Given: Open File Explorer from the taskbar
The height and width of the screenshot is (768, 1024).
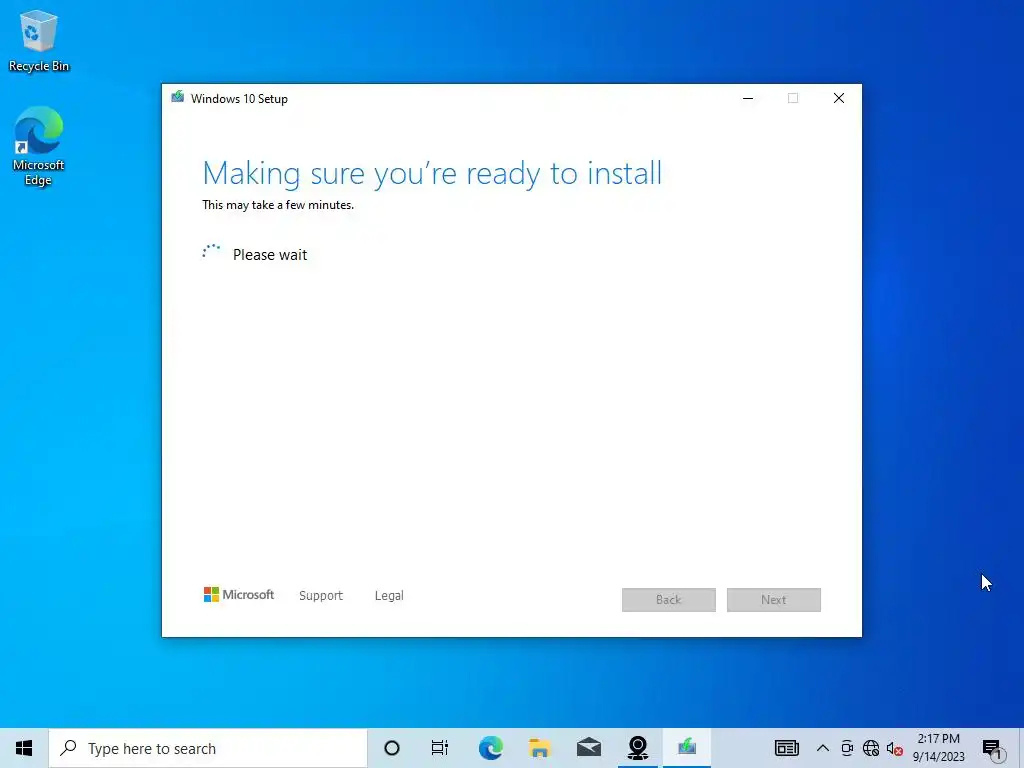Looking at the screenshot, I should 539,748.
